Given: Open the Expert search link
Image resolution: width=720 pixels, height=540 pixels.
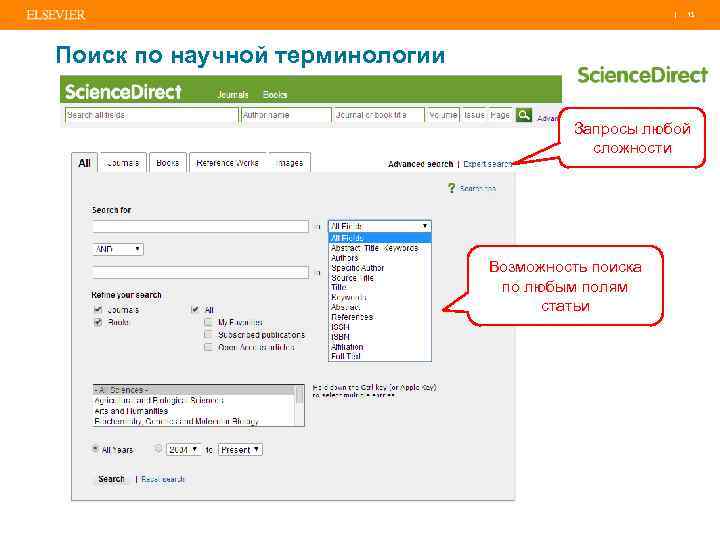Looking at the screenshot, I should 487,164.
